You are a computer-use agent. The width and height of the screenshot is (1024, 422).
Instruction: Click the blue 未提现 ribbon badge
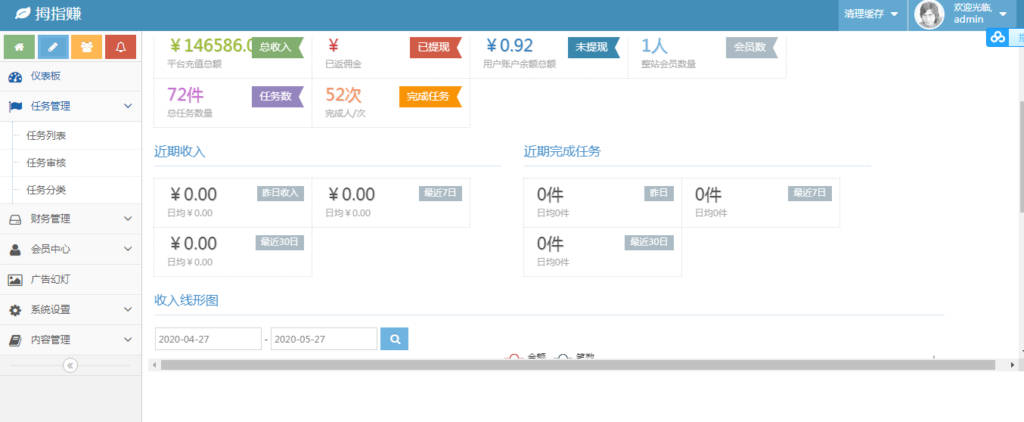[x=594, y=47]
